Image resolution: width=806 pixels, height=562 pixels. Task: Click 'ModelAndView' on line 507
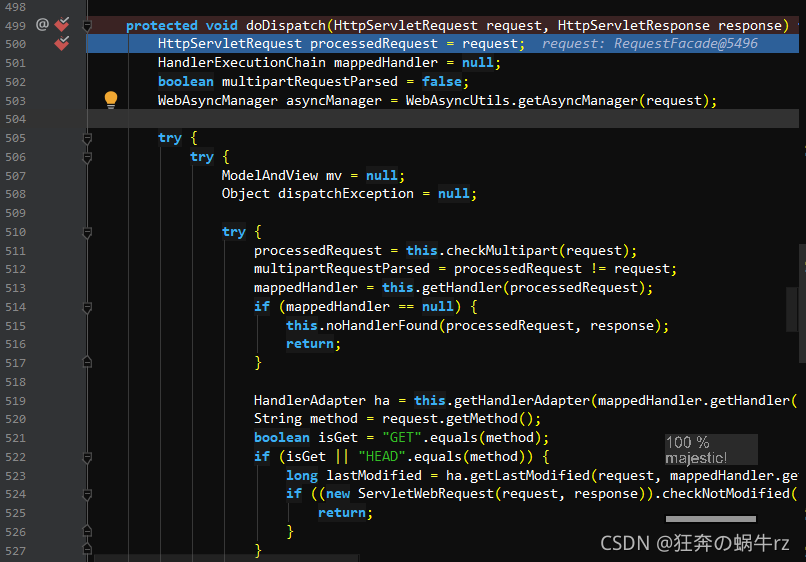(x=270, y=175)
